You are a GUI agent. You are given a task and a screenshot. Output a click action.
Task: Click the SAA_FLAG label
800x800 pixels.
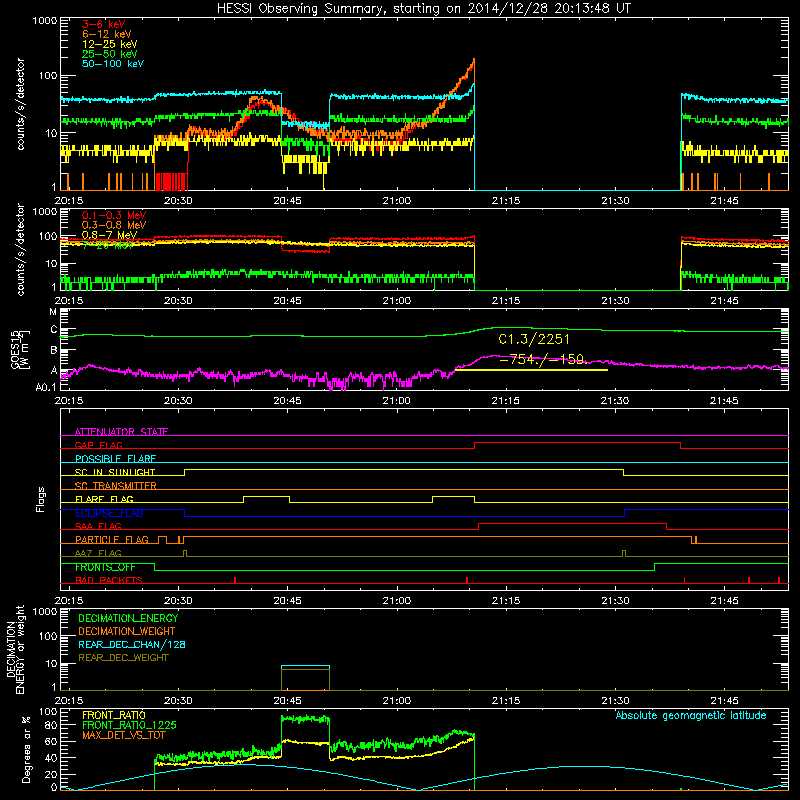[x=98, y=526]
